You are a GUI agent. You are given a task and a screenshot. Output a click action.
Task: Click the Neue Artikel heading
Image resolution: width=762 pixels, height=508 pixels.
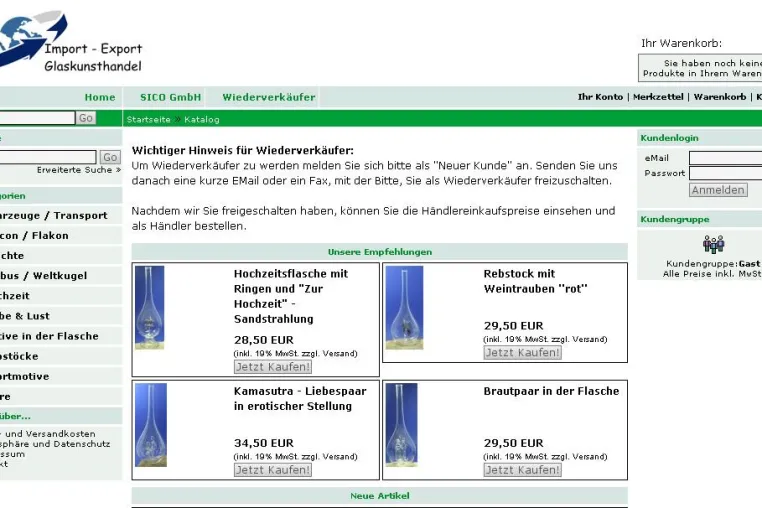(380, 496)
